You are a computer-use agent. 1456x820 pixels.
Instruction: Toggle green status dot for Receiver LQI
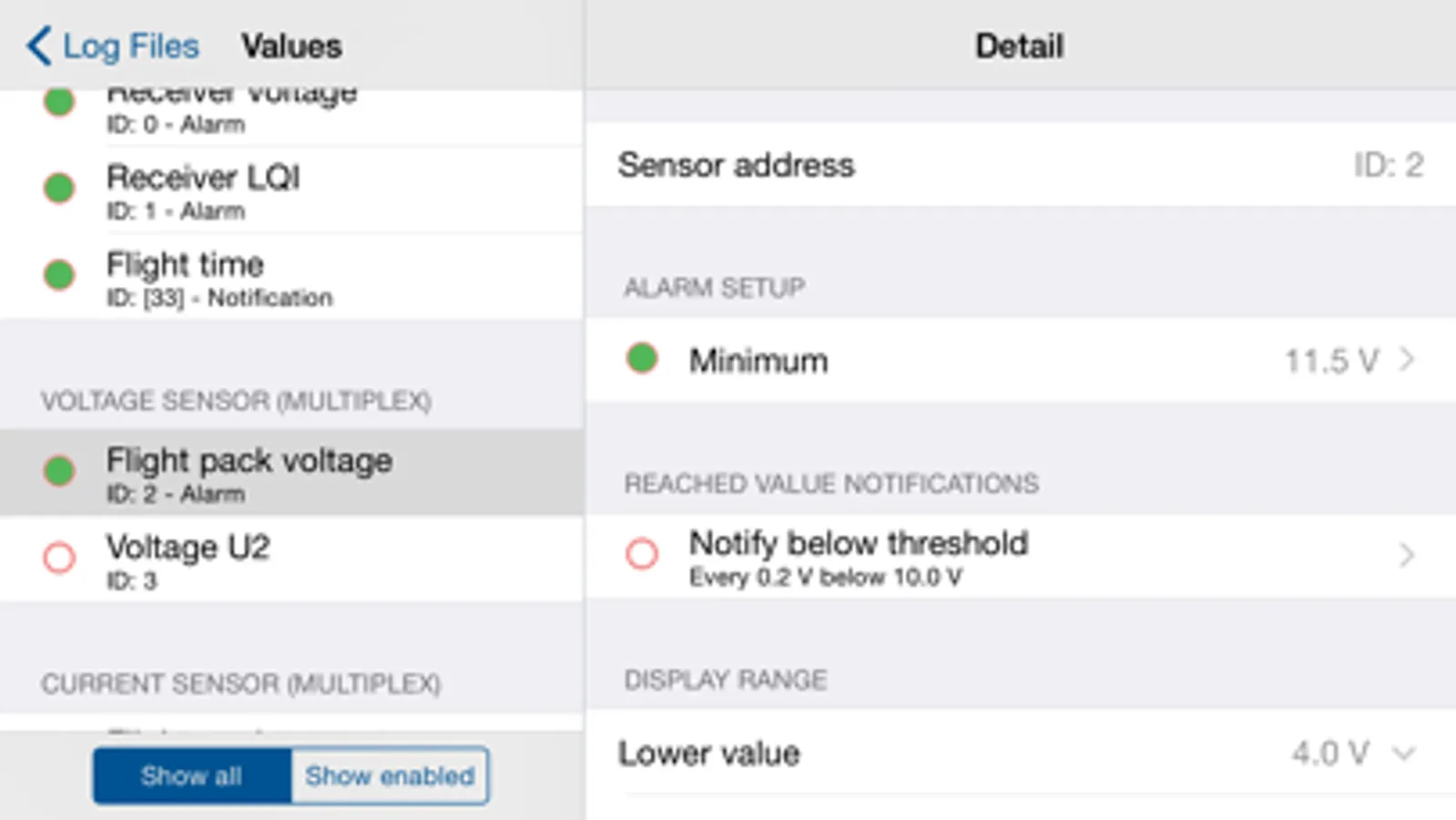point(60,188)
